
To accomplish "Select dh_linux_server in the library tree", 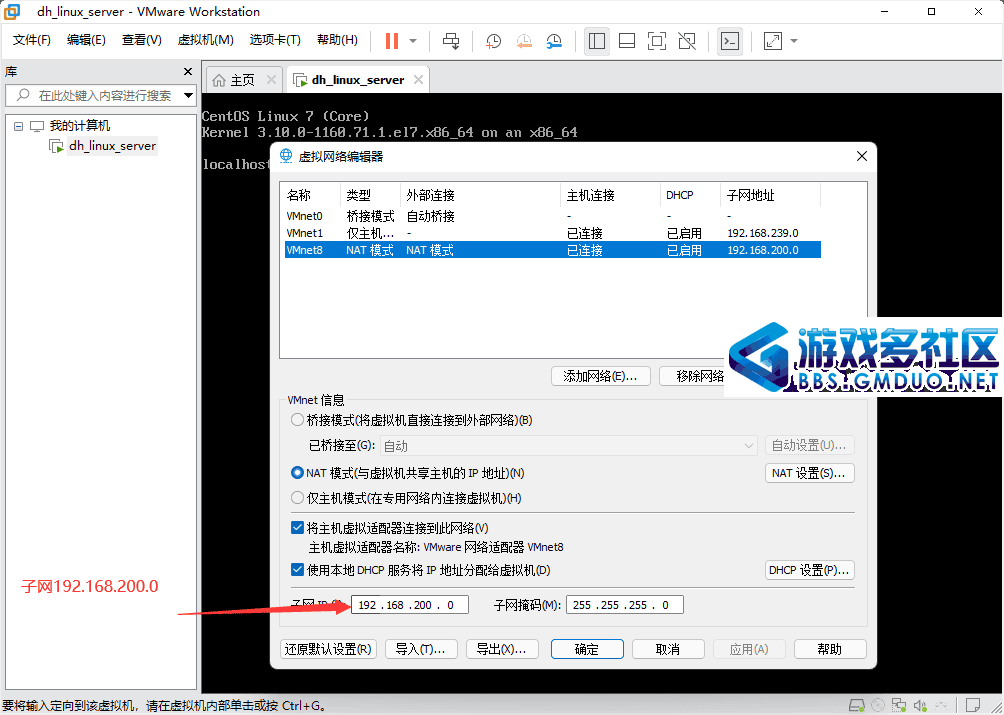I will pyautogui.click(x=112, y=146).
